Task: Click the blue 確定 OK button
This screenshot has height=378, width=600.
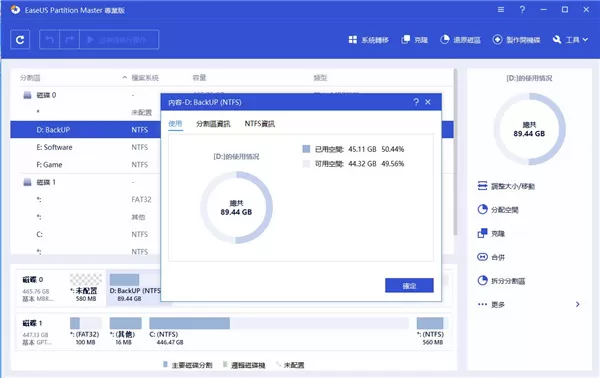Action: (409, 285)
